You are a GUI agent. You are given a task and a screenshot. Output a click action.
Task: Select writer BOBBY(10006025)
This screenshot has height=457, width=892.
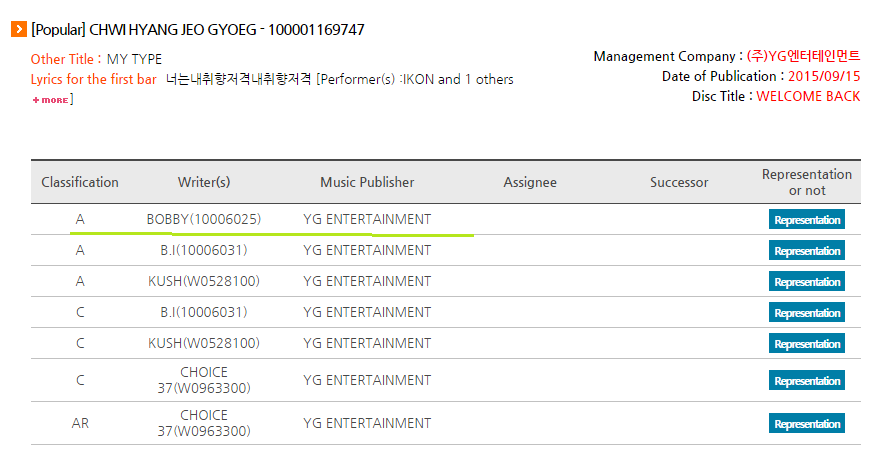point(204,219)
